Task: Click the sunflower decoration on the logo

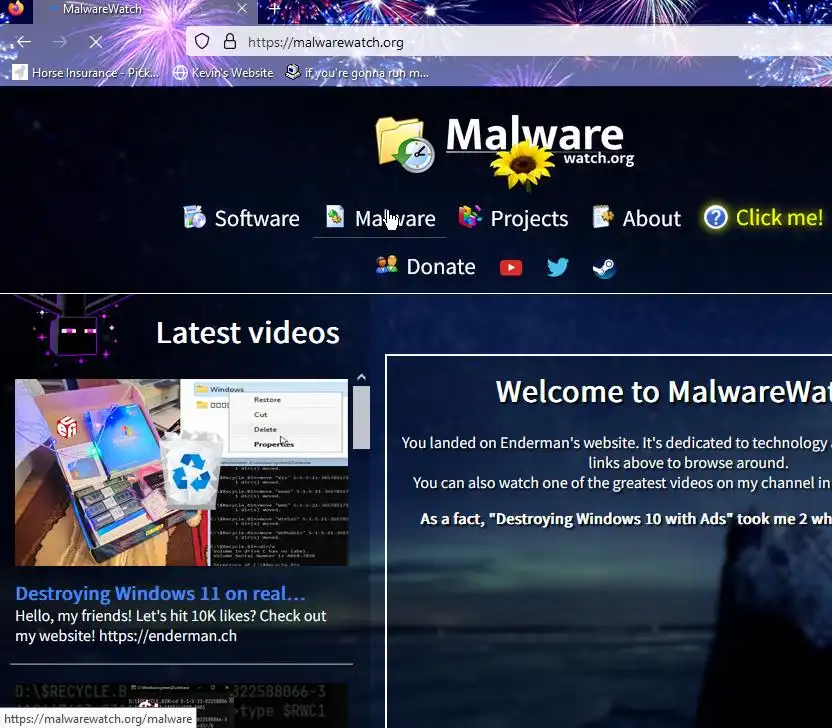Action: pyautogui.click(x=523, y=166)
